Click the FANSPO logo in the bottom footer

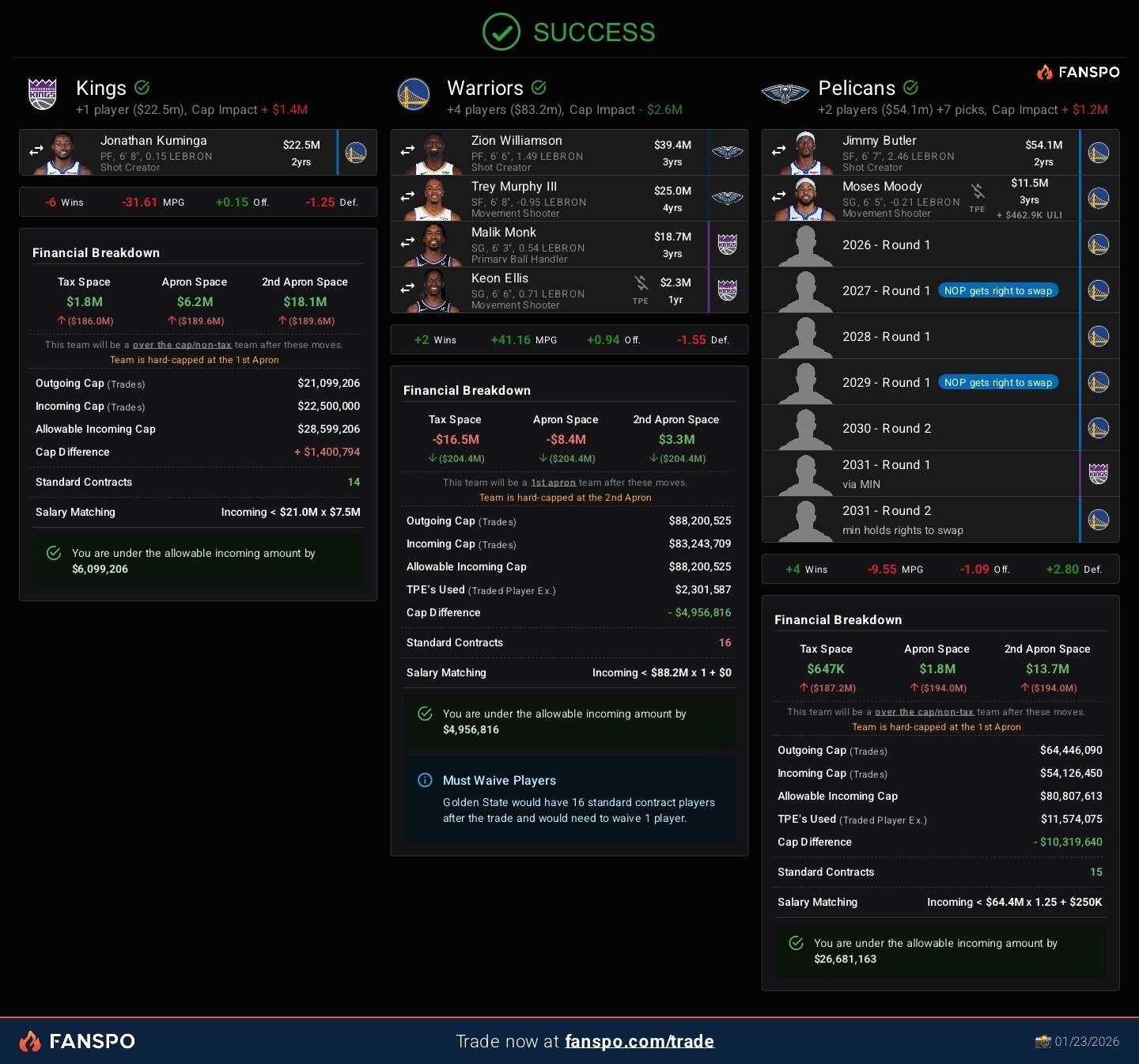coord(77,1041)
